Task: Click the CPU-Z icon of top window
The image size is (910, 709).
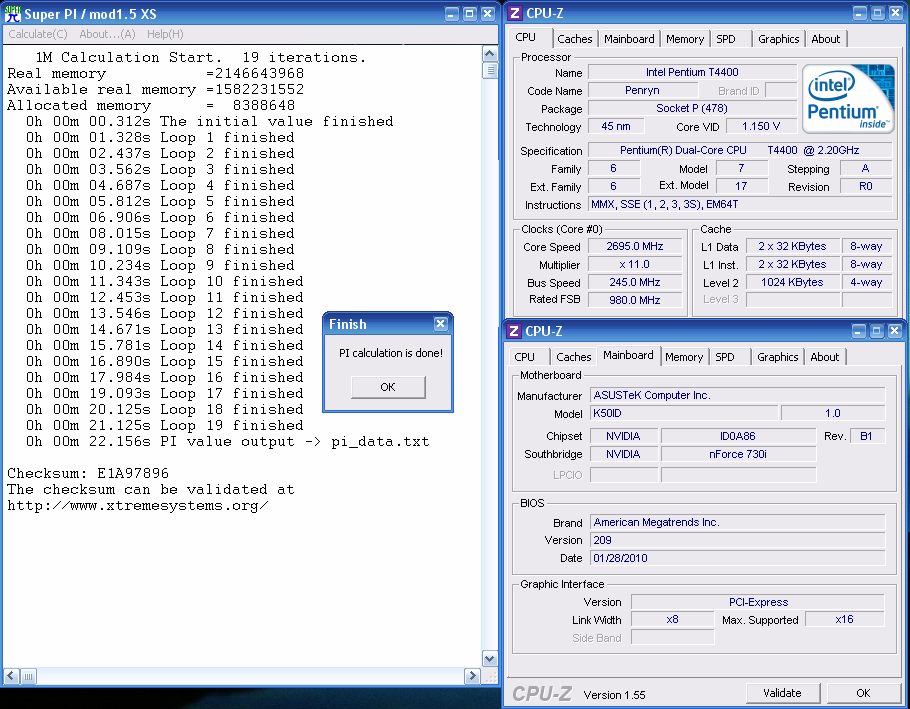Action: tap(514, 13)
